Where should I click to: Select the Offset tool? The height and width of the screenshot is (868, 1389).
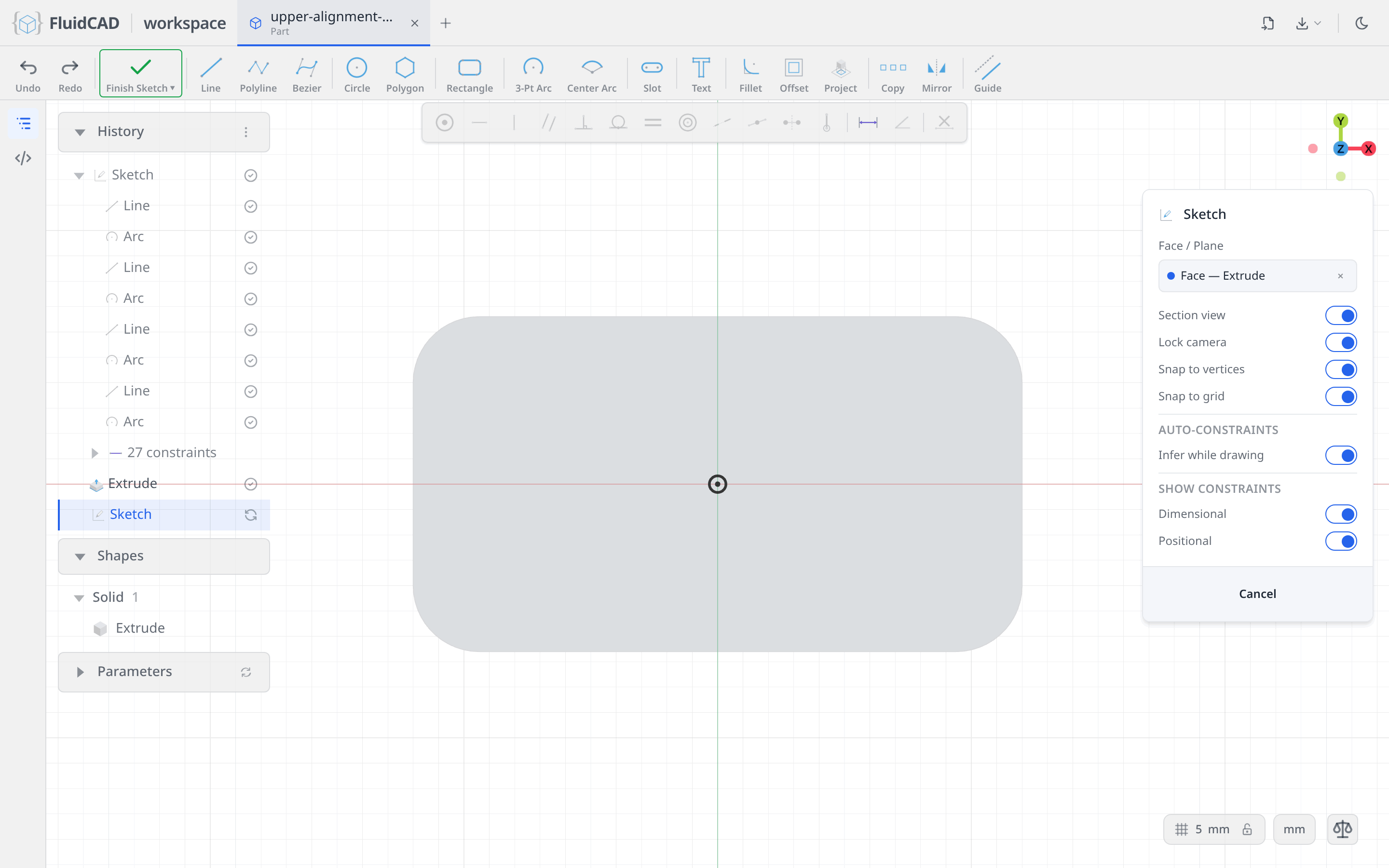[794, 75]
